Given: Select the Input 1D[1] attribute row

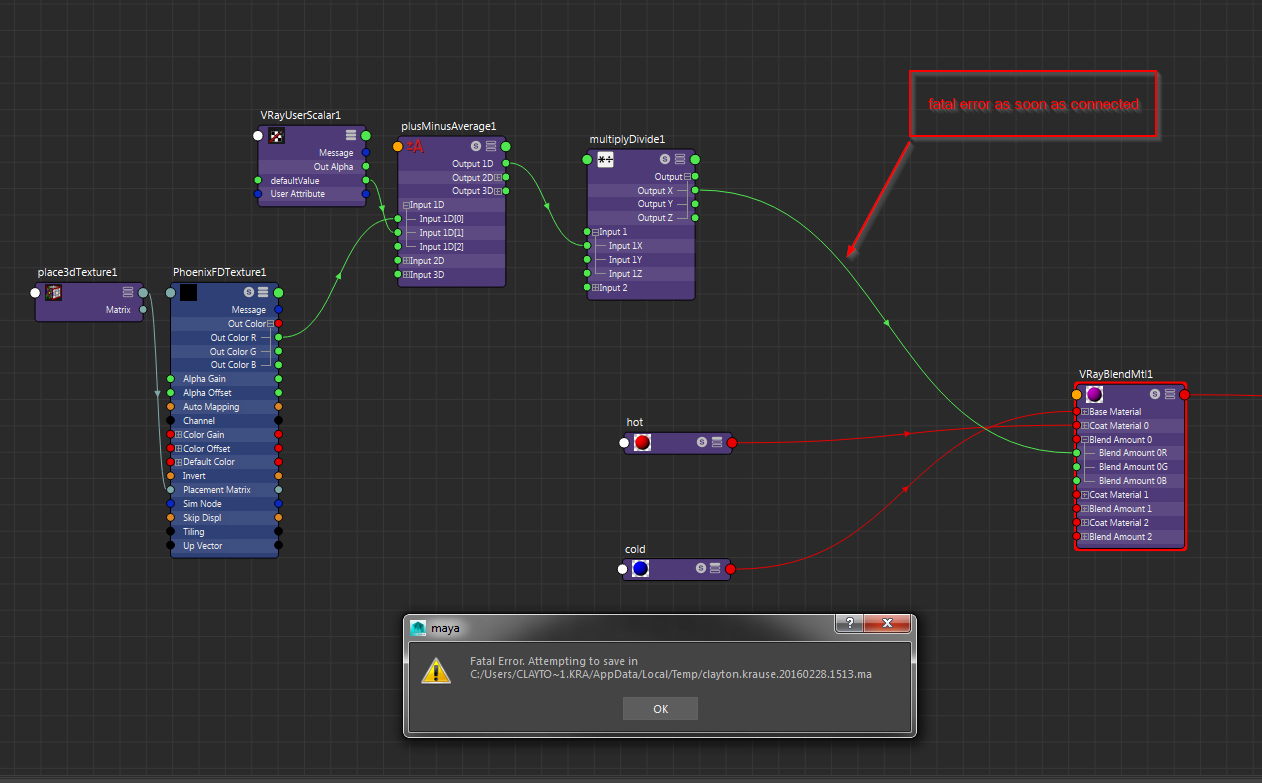Looking at the screenshot, I should [x=451, y=233].
